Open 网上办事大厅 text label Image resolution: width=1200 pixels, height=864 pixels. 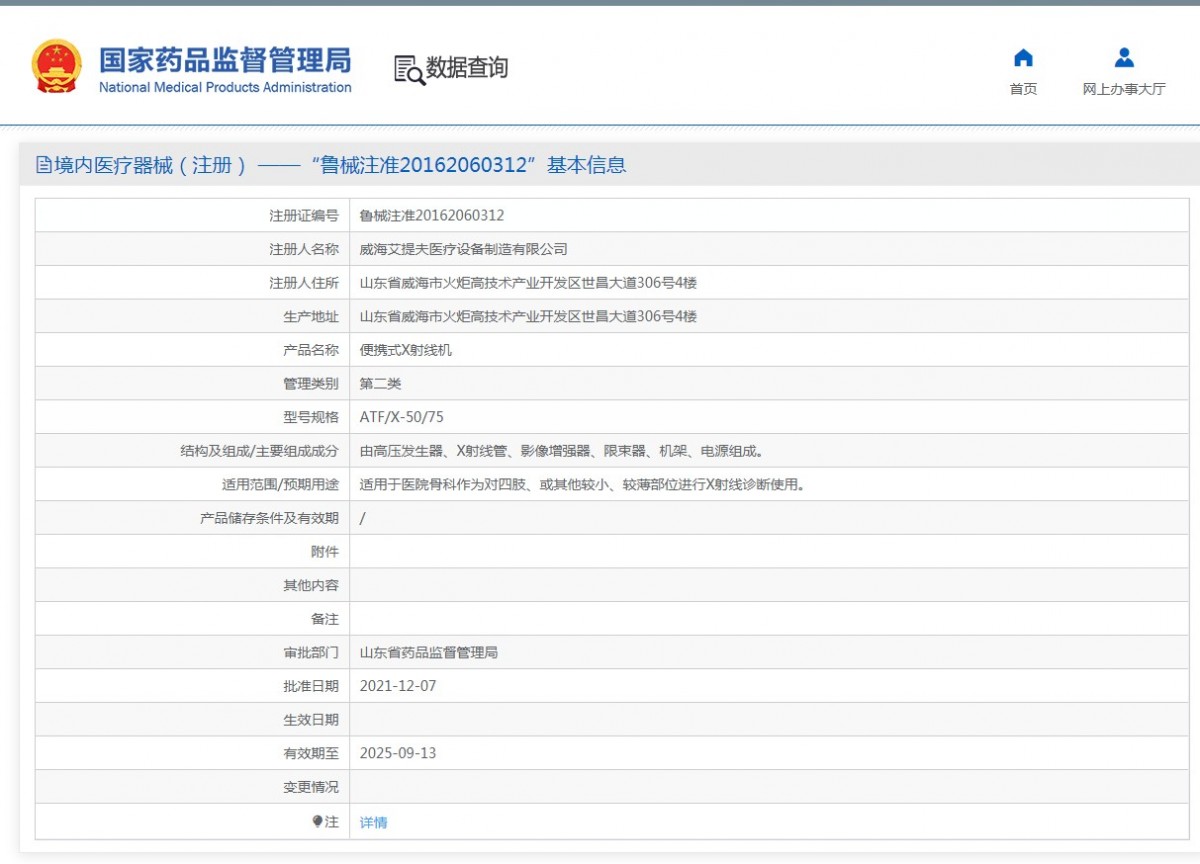click(1124, 89)
